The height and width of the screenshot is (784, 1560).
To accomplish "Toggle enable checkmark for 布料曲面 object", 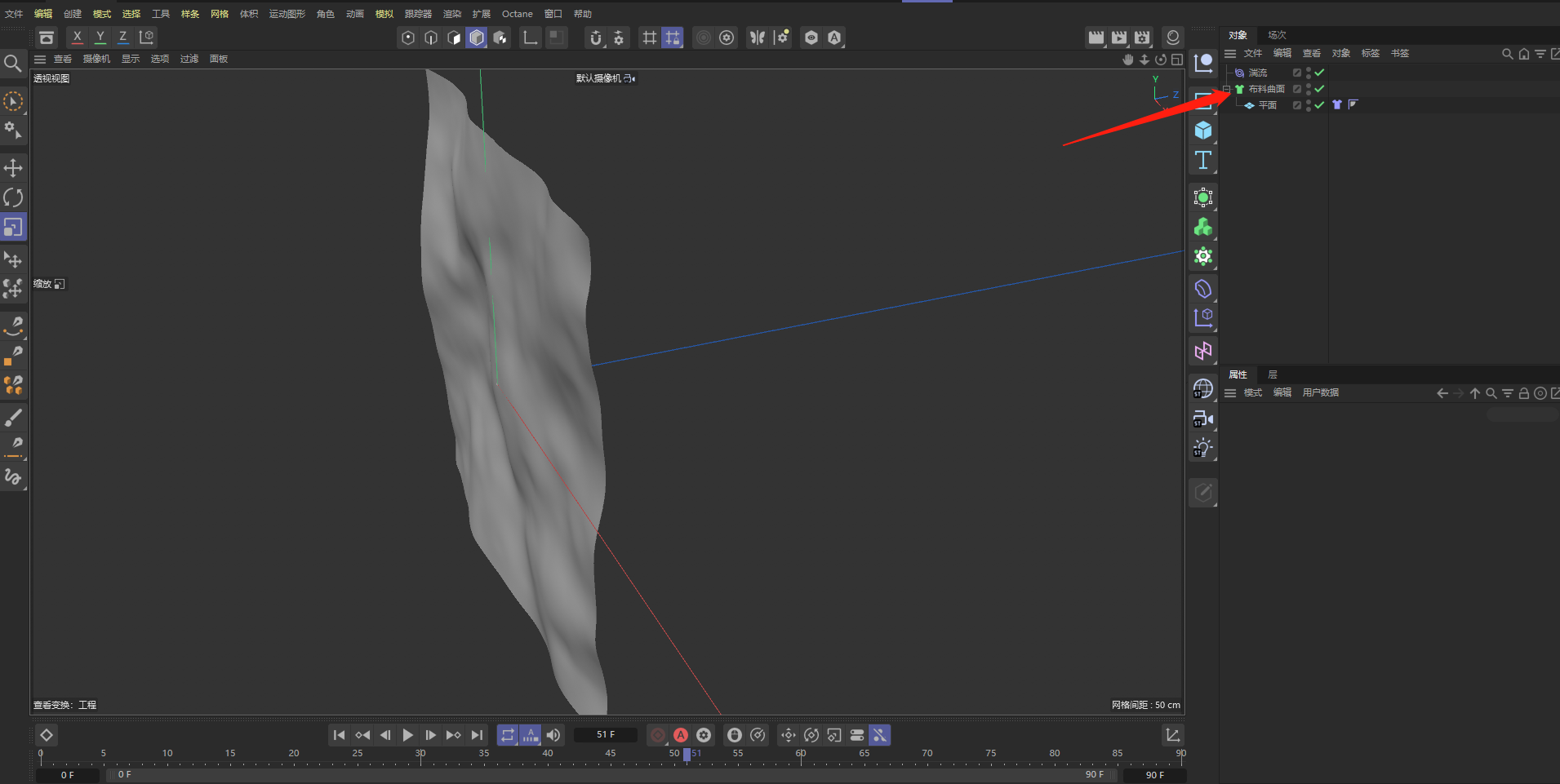I will click(x=1320, y=89).
